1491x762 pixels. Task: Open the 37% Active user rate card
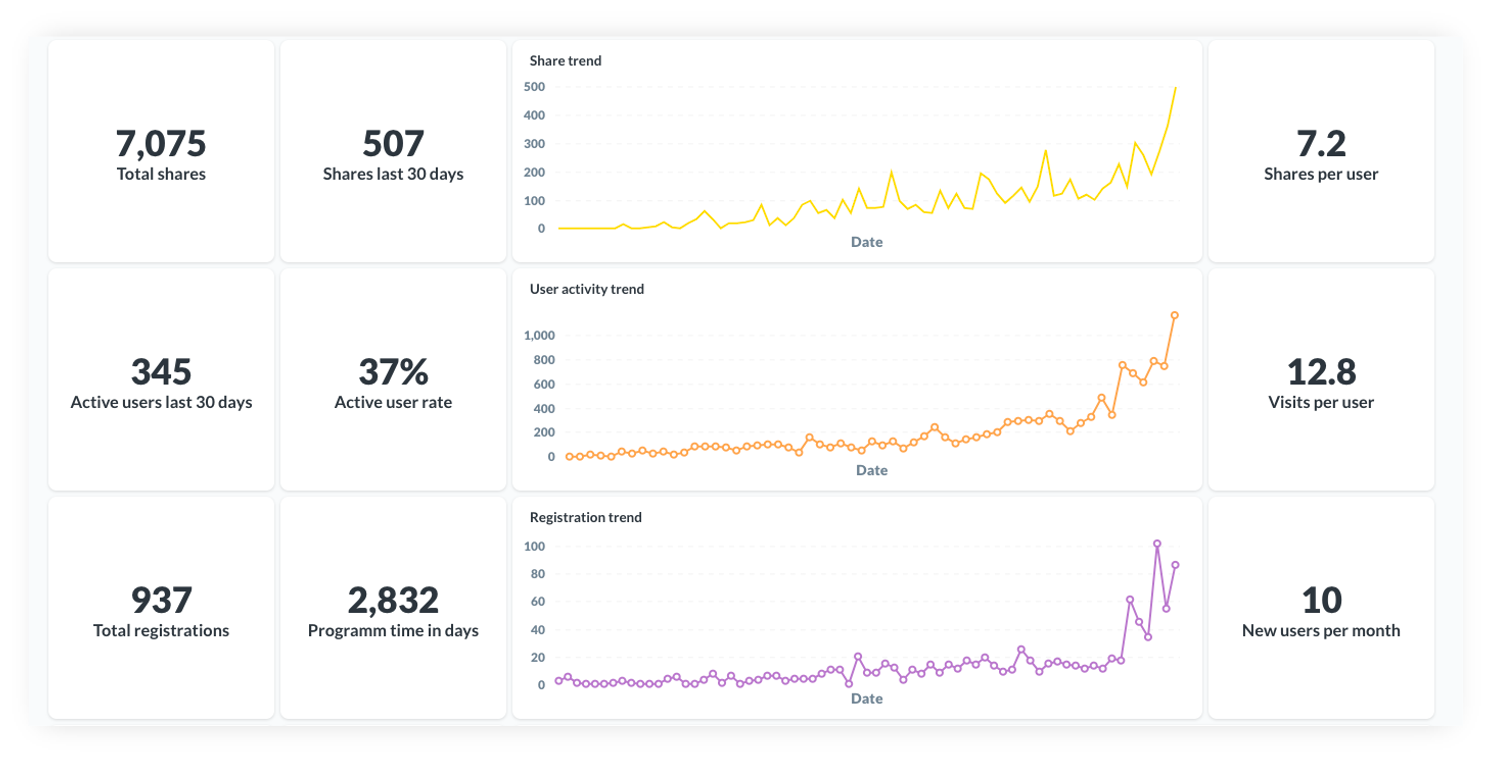(393, 381)
